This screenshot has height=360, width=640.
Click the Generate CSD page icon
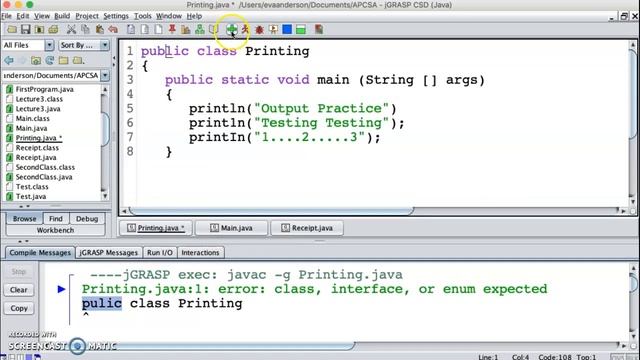(131, 29)
